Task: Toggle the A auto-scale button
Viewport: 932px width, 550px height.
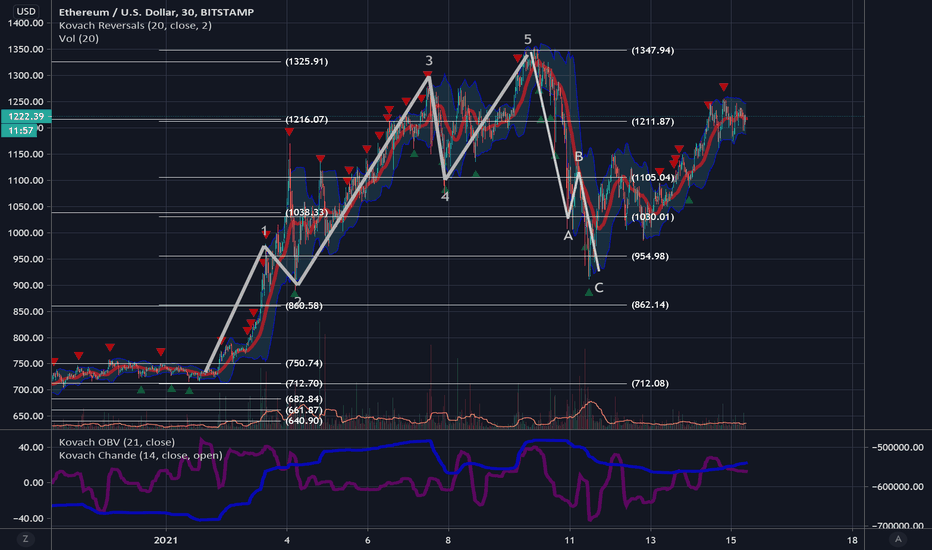Action: click(x=898, y=539)
